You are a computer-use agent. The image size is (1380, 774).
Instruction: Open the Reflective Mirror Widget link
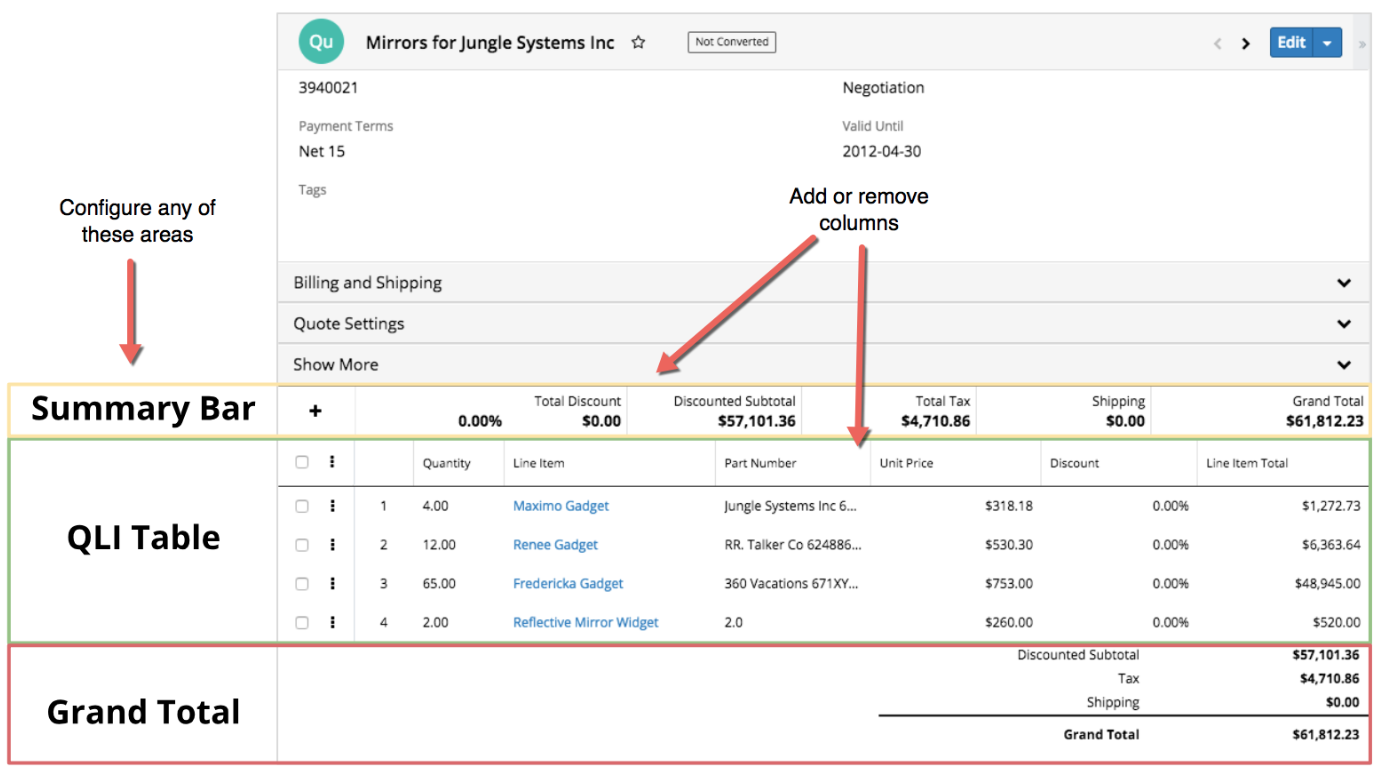(x=585, y=622)
